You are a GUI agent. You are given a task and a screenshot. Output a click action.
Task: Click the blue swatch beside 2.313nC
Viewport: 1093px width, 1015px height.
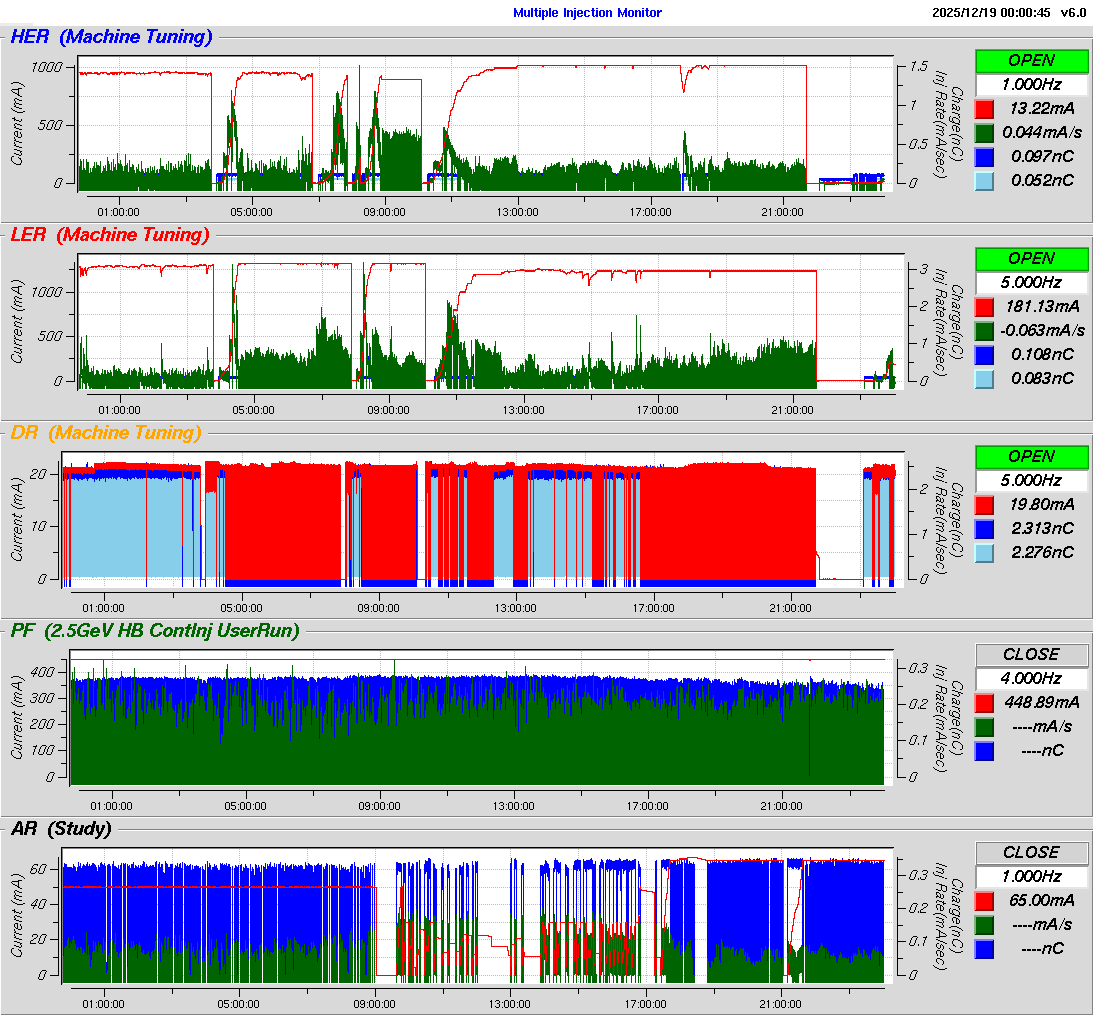[984, 529]
